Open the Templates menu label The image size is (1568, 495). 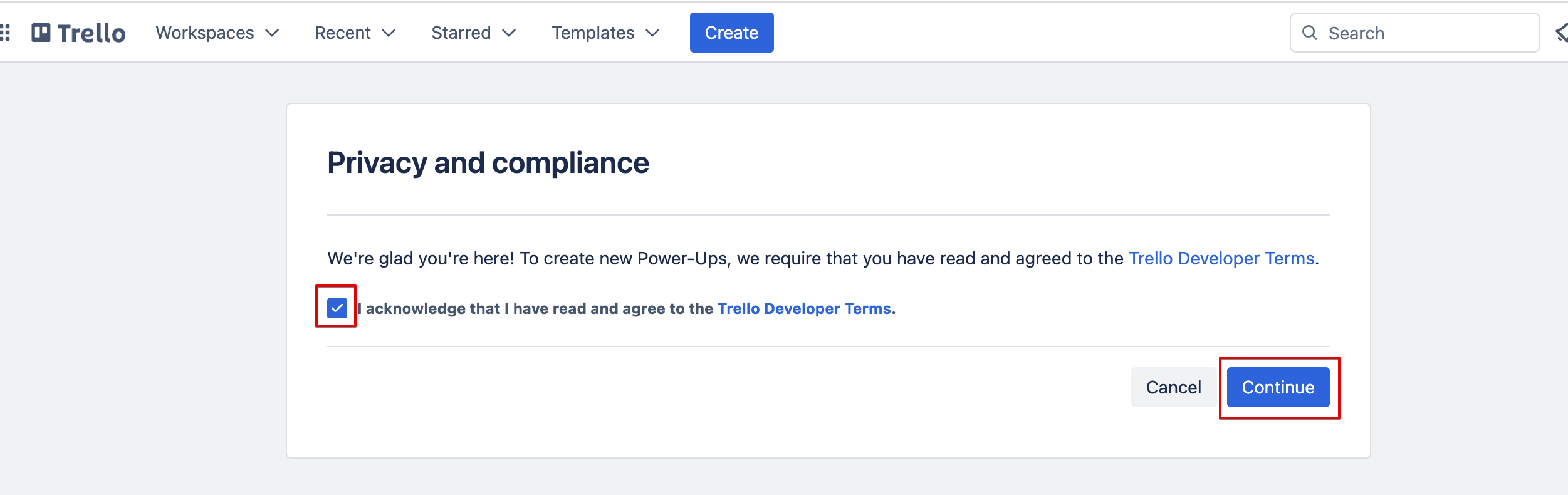[593, 33]
